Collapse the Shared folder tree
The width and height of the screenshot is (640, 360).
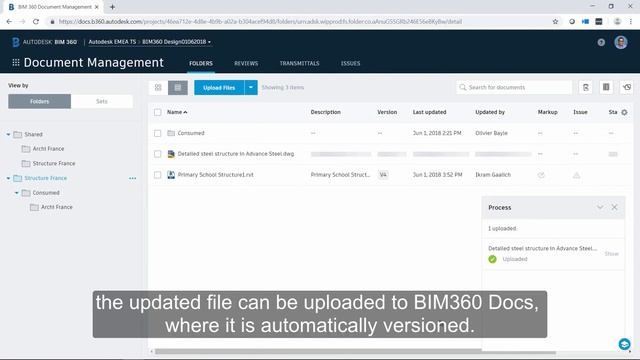8,134
